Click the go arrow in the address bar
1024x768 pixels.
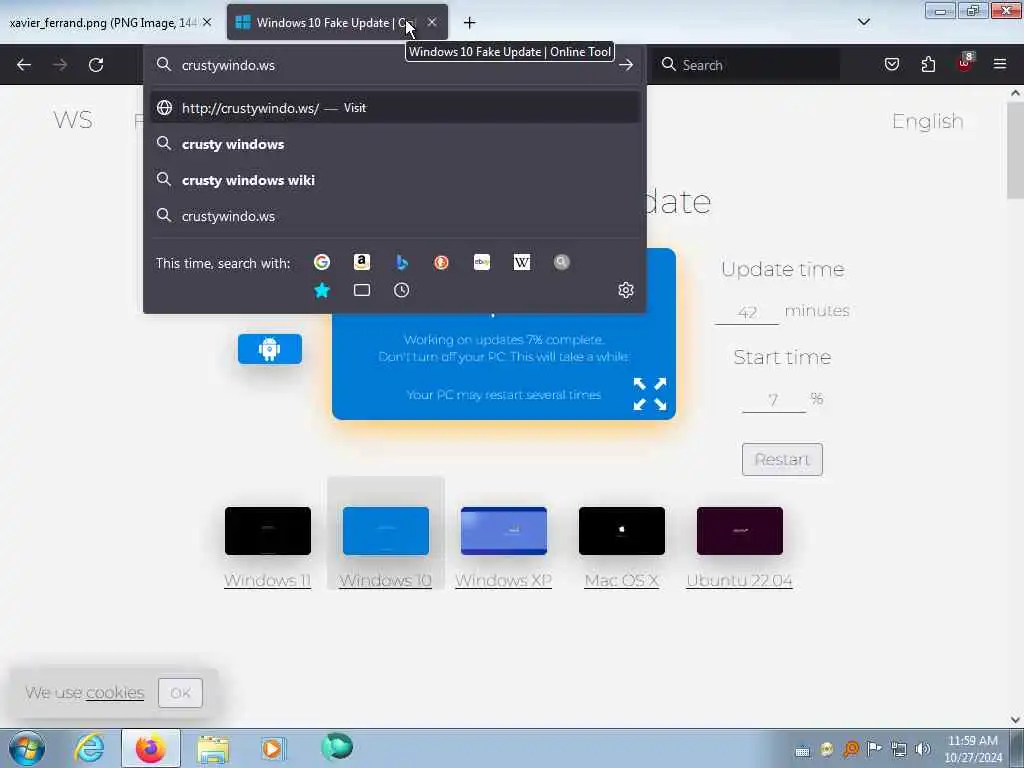click(x=626, y=65)
